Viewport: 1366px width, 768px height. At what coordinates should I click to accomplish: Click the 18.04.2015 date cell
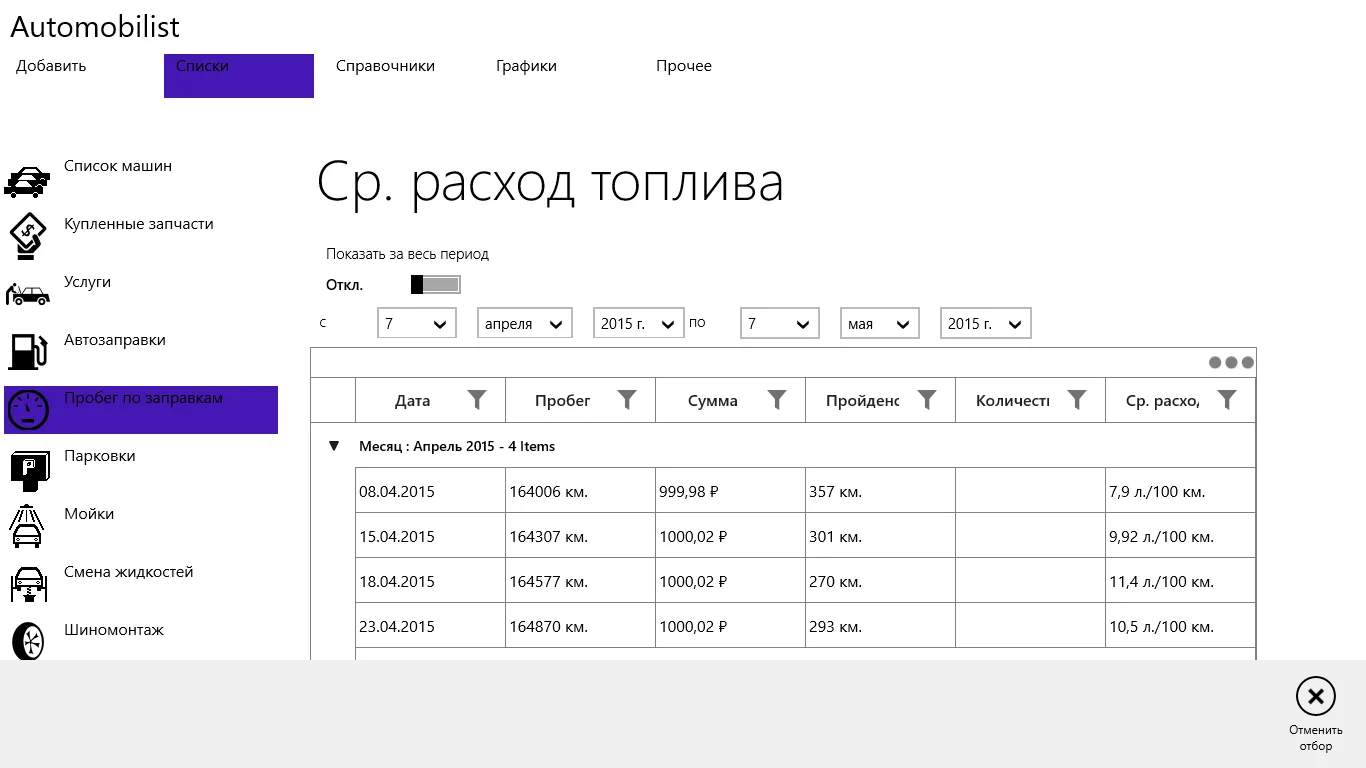(x=431, y=581)
